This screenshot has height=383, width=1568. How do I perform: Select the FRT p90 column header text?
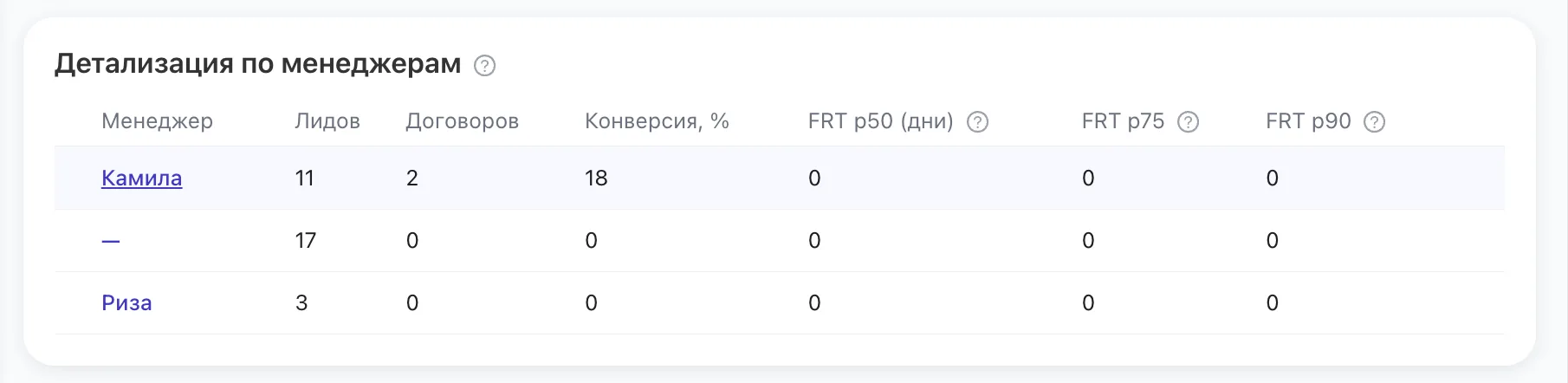1308,121
